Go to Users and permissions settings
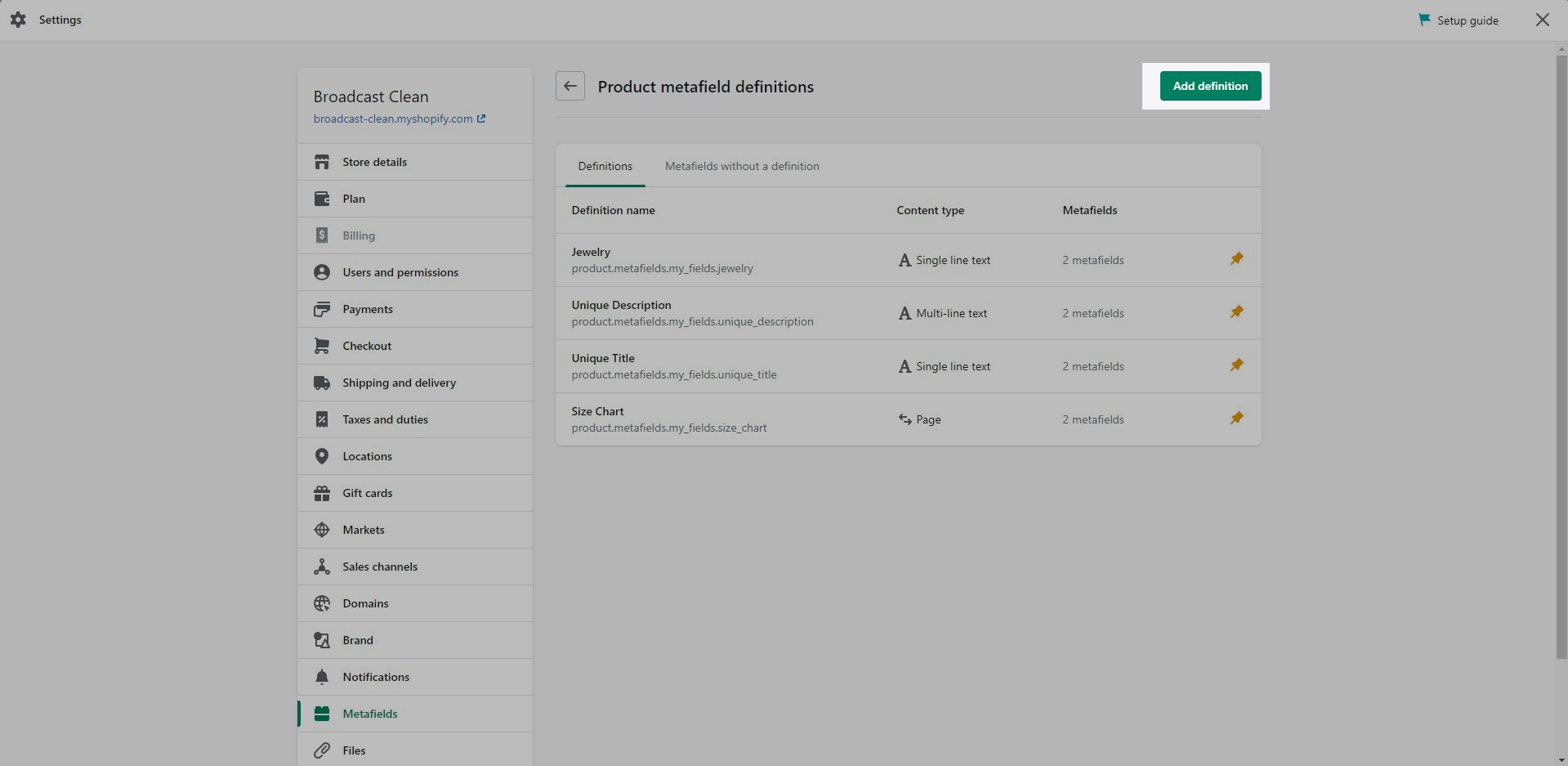 [400, 272]
